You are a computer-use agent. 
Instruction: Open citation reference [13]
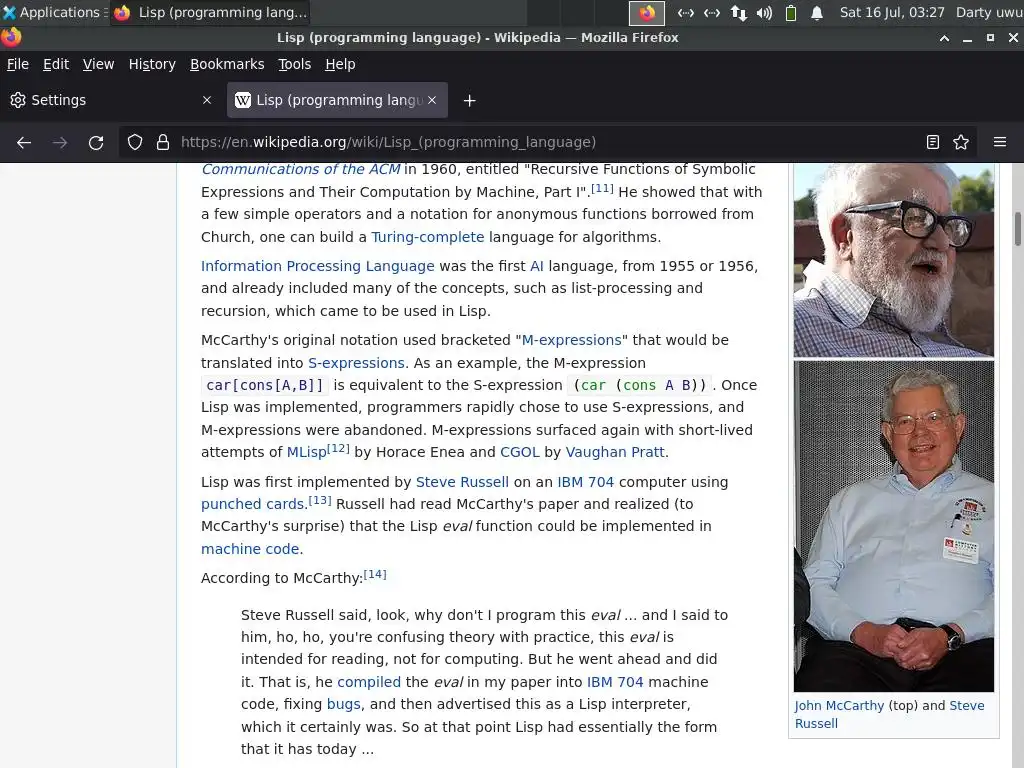(x=320, y=500)
